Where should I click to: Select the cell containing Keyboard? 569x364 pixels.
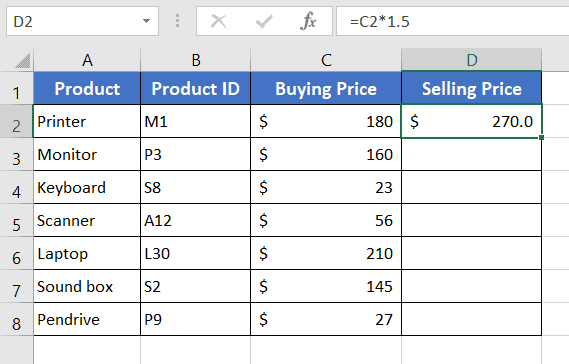[x=87, y=187]
